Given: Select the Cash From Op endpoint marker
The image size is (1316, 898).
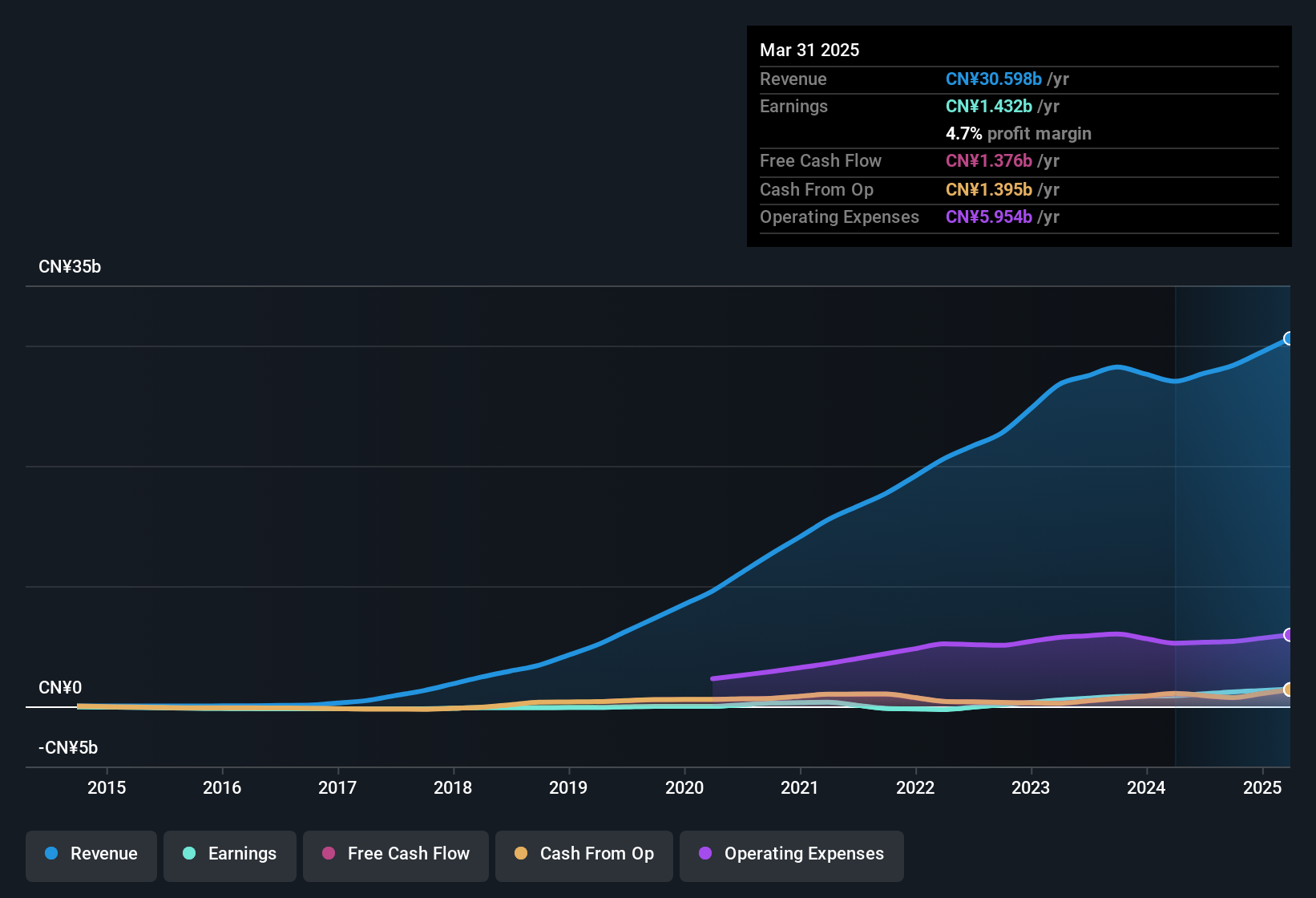Looking at the screenshot, I should coord(1288,690).
